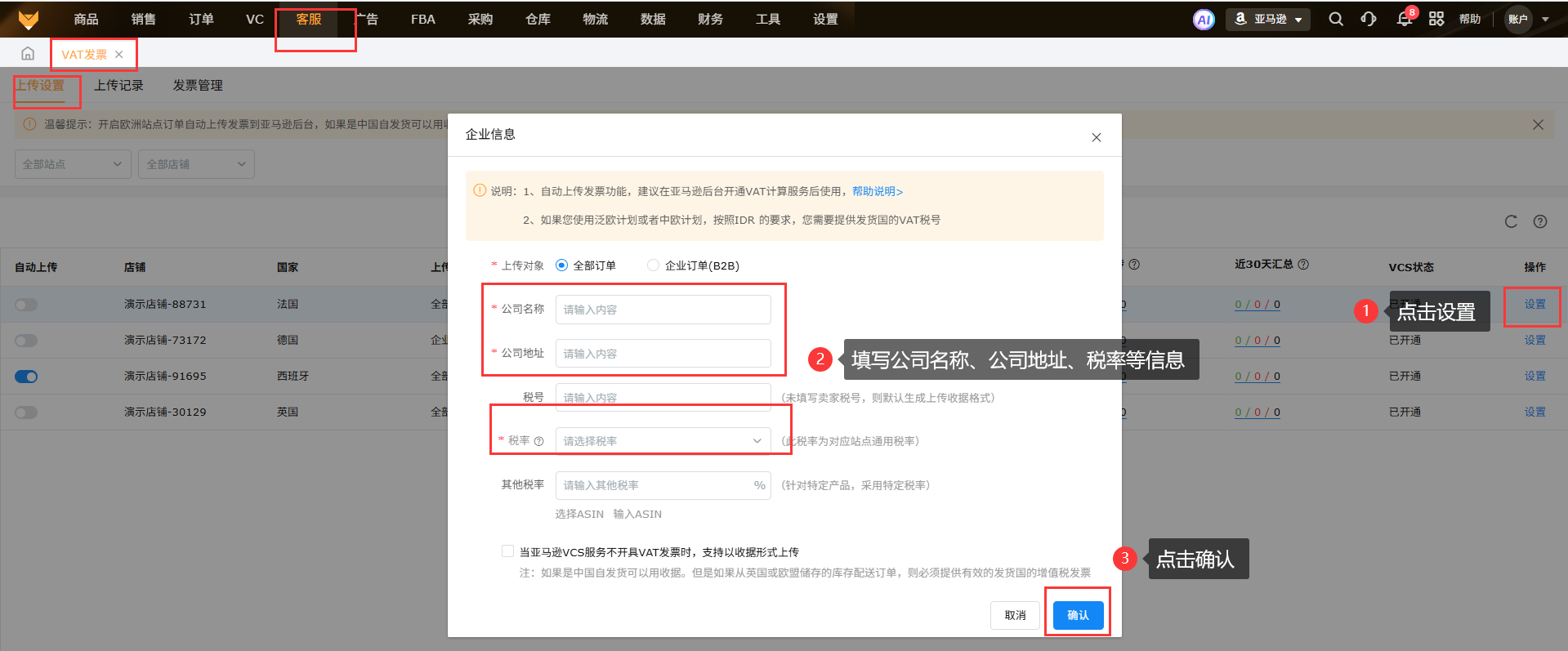
Task: Expand the 账户 account menu
Action: click(x=1528, y=20)
